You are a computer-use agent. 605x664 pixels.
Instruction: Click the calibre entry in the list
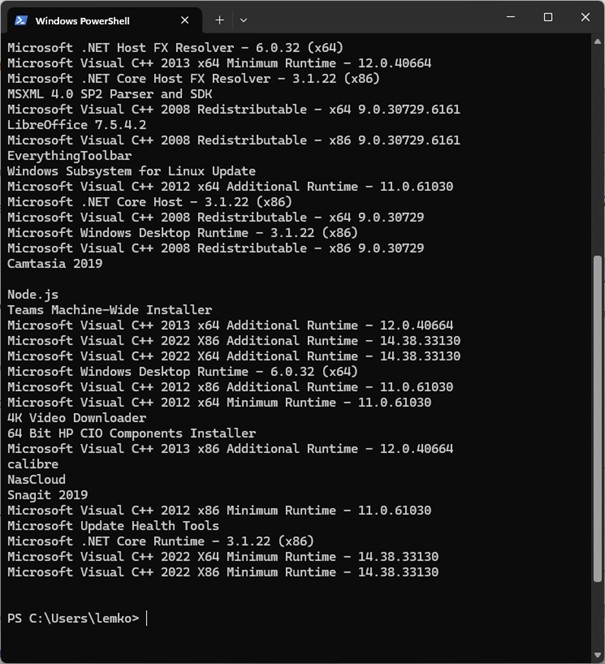tap(32, 464)
